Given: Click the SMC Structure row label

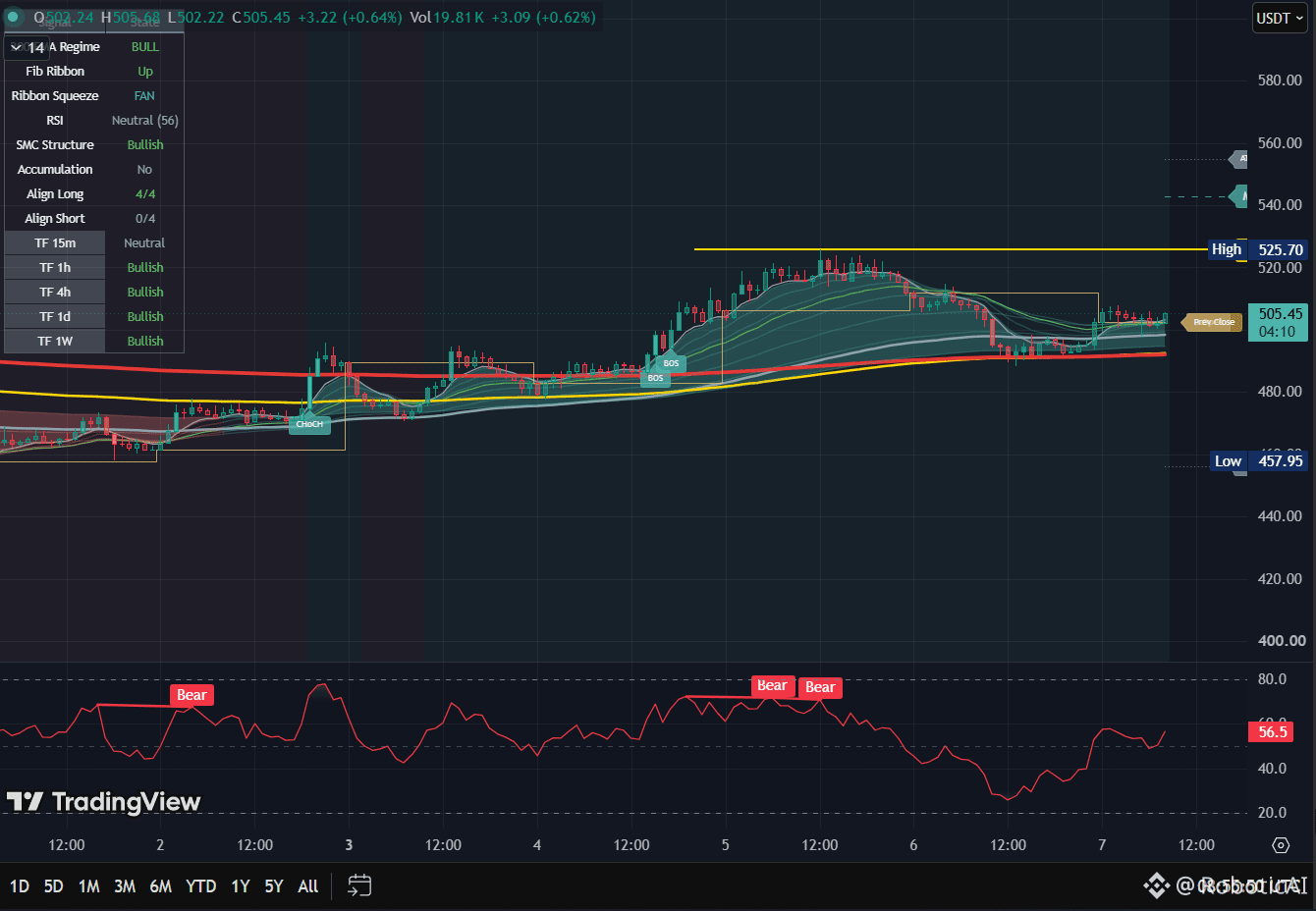Looking at the screenshot, I should click(55, 145).
